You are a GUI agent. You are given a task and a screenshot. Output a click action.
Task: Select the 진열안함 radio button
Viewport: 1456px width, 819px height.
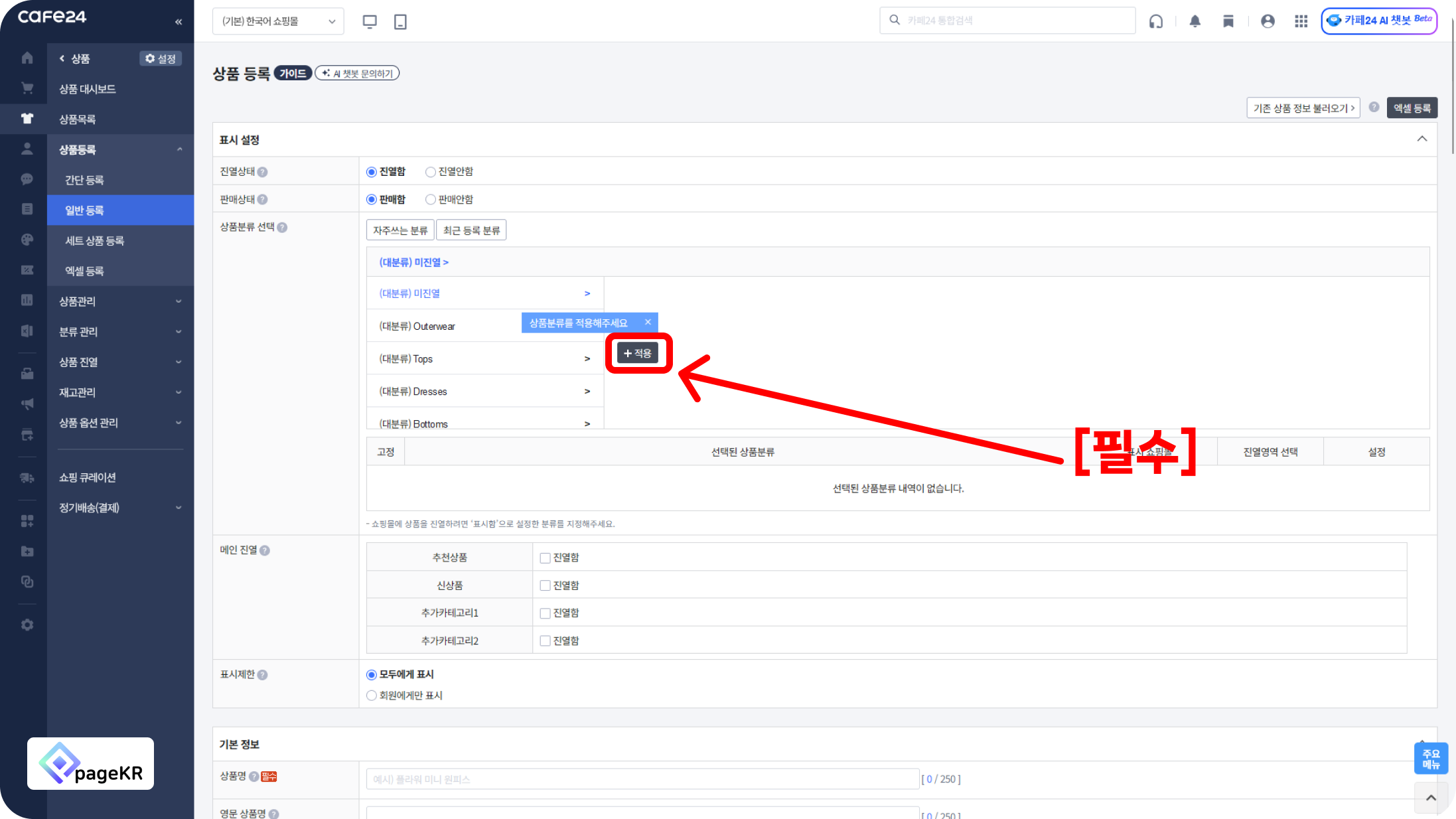tap(431, 172)
